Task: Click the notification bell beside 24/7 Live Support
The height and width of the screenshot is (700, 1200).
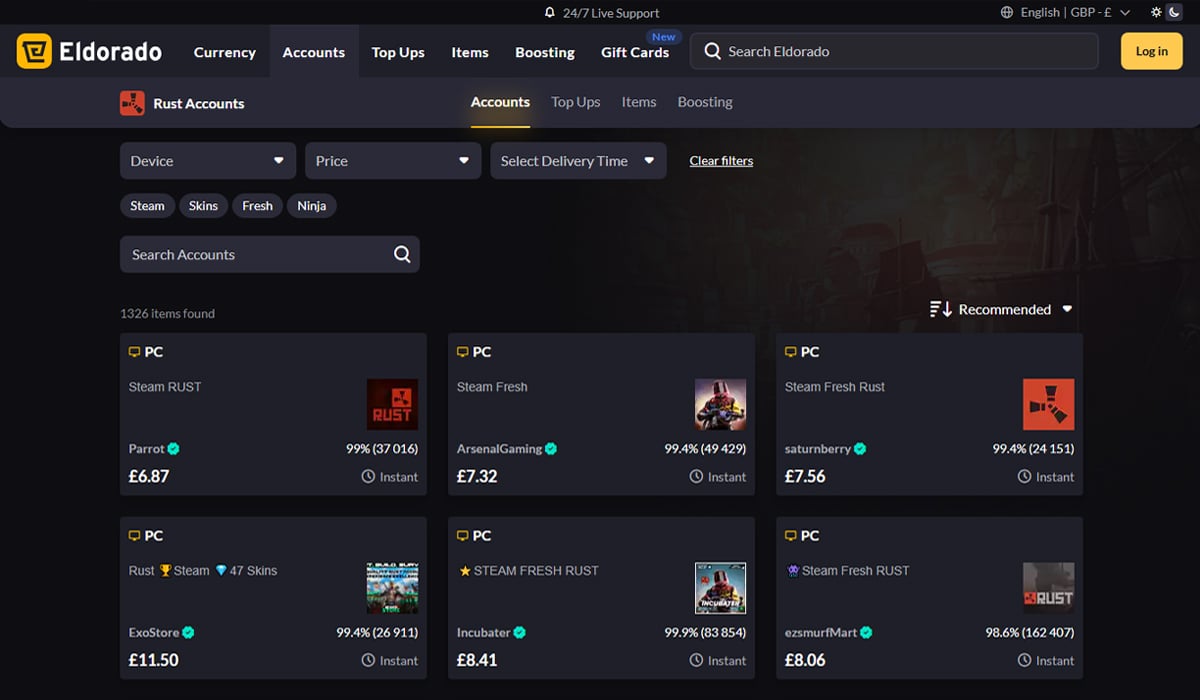Action: pyautogui.click(x=548, y=13)
